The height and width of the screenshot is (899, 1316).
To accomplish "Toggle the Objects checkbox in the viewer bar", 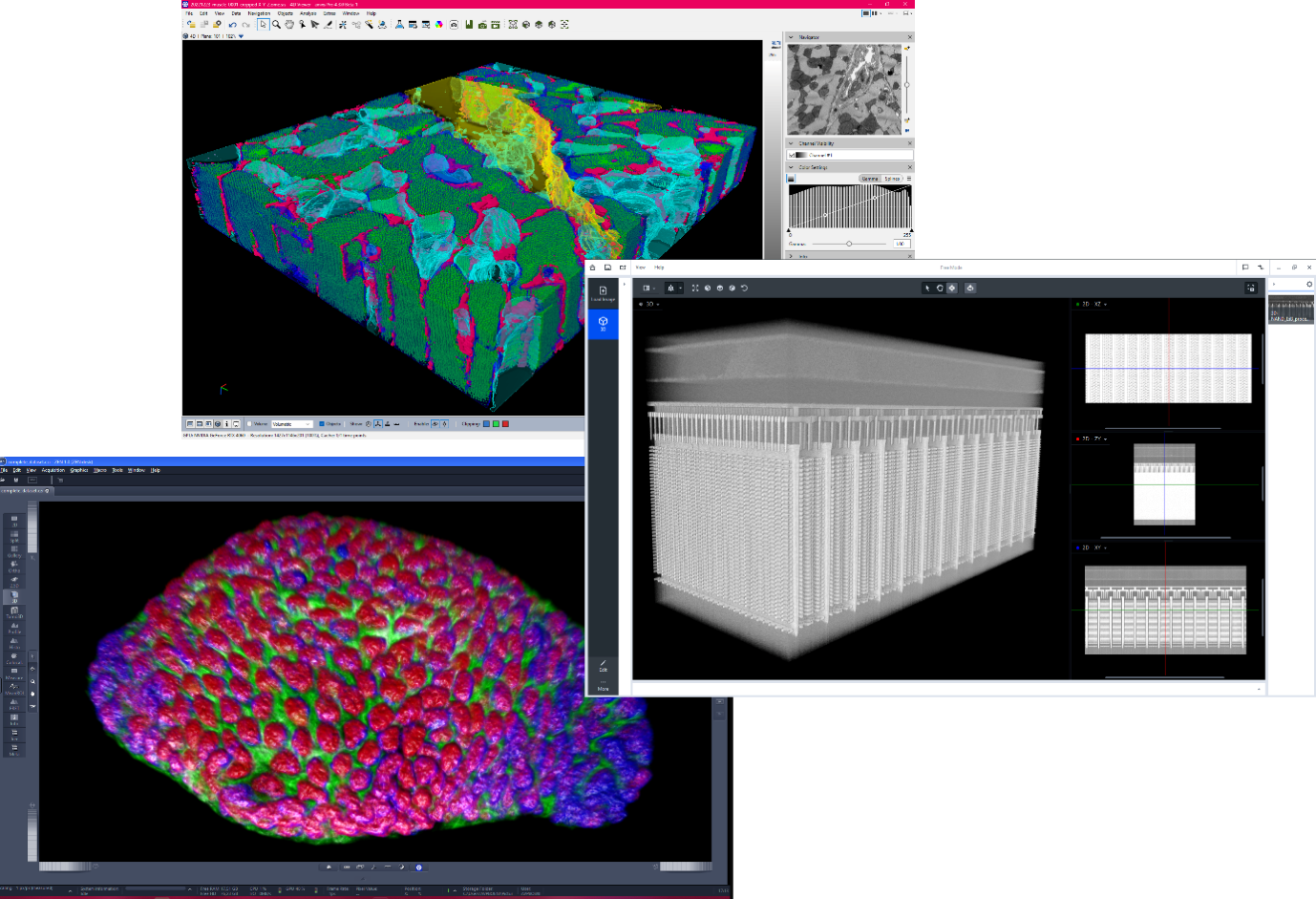I will click(x=322, y=423).
